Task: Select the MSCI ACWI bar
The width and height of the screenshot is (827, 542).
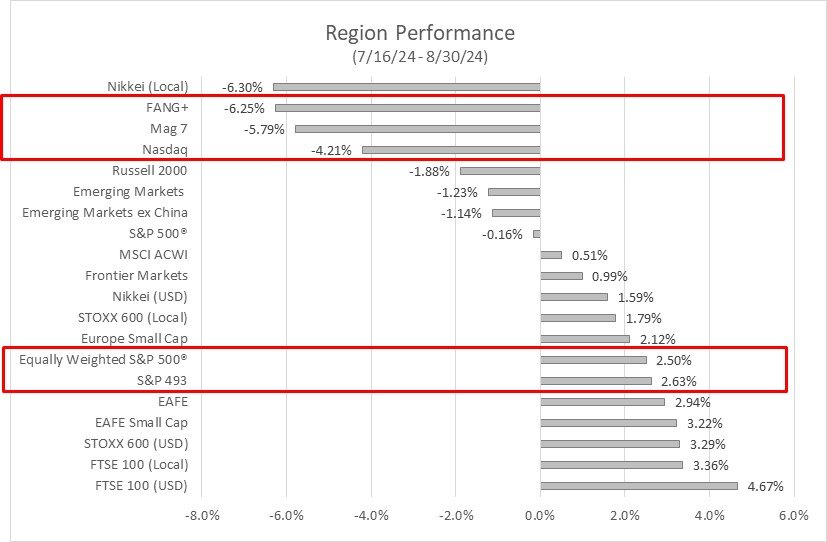Action: 551,255
